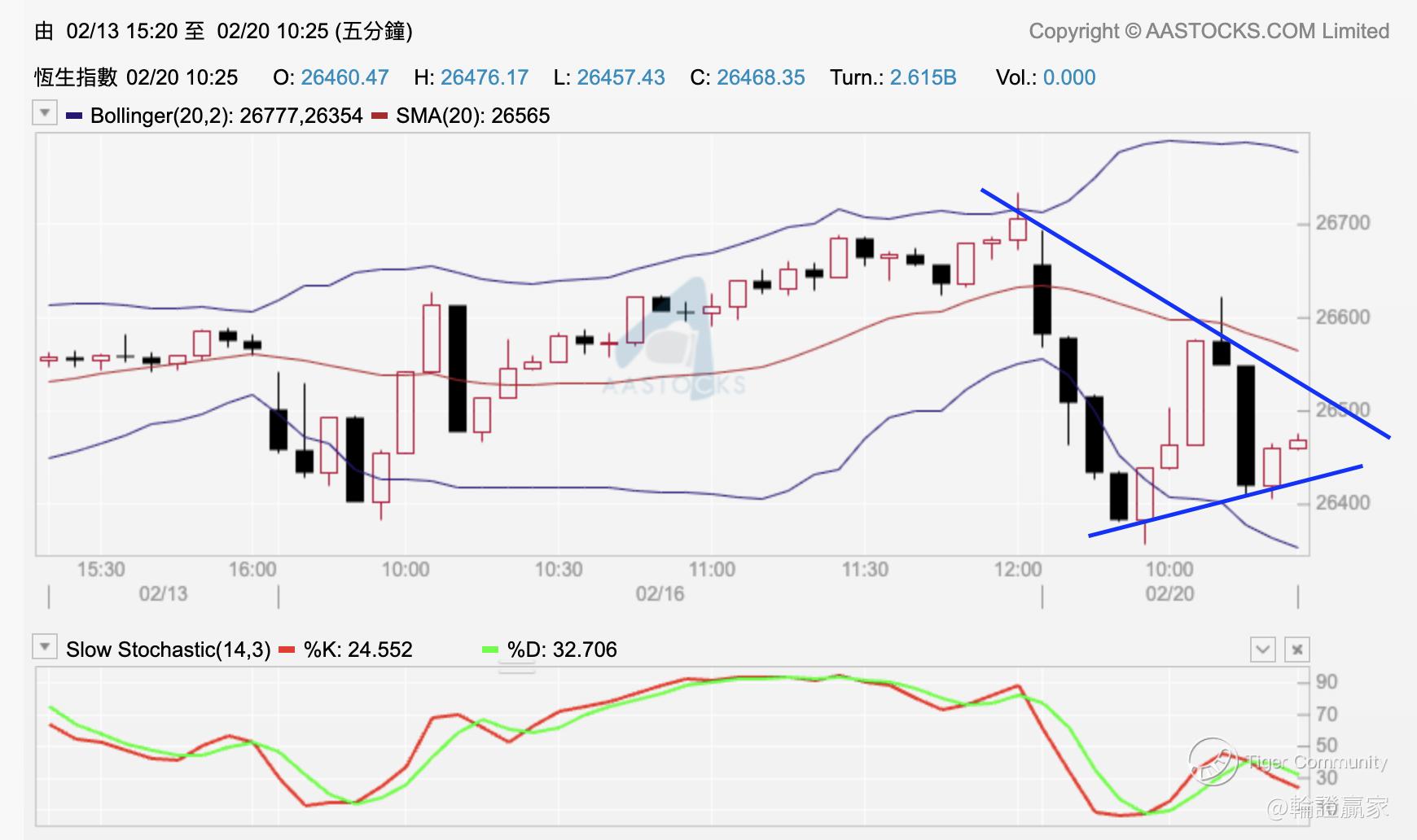
Task: Click the open price 26460.47
Action: click(x=344, y=77)
